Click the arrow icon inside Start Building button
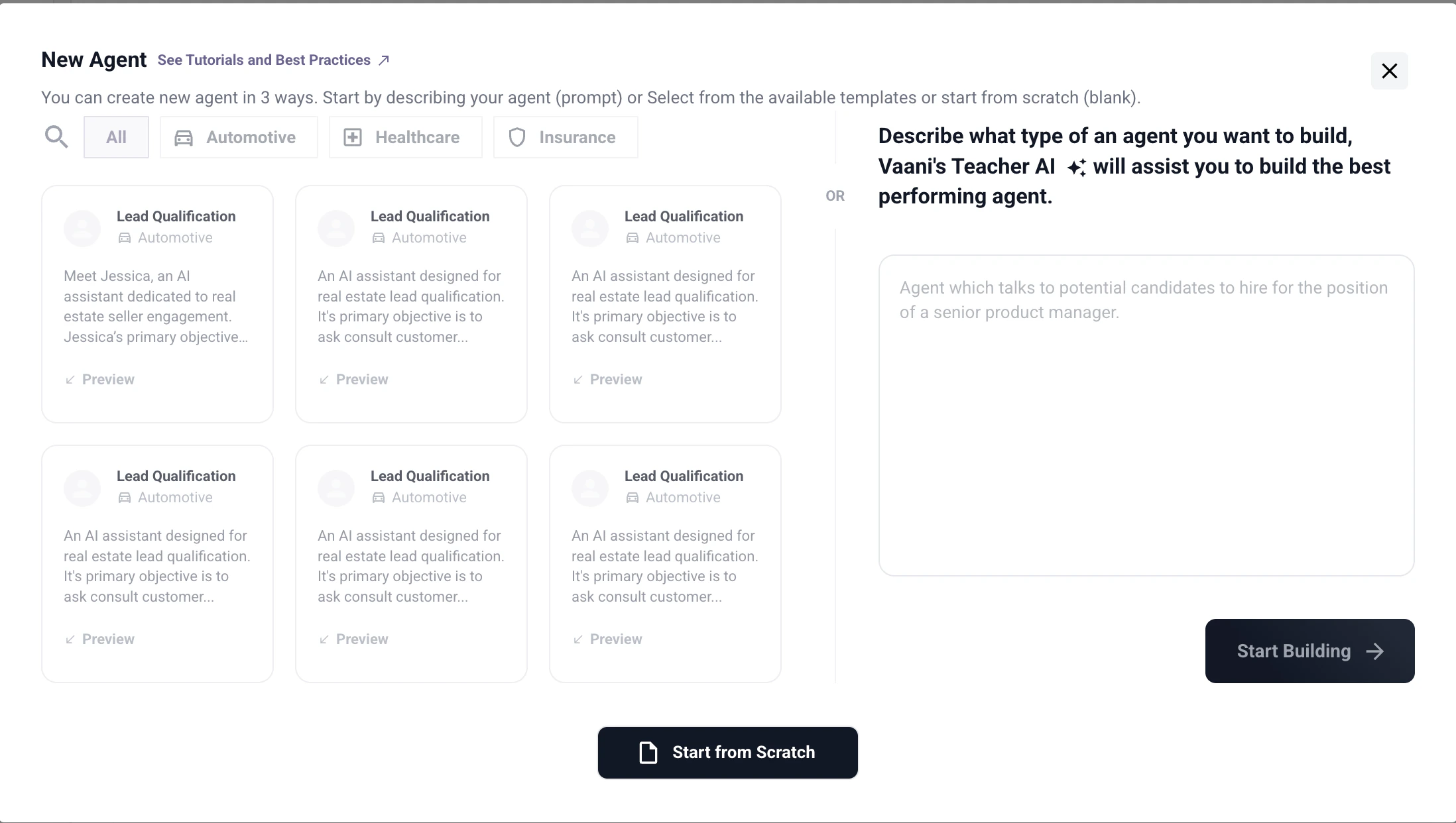The height and width of the screenshot is (823, 1456). pos(1374,651)
